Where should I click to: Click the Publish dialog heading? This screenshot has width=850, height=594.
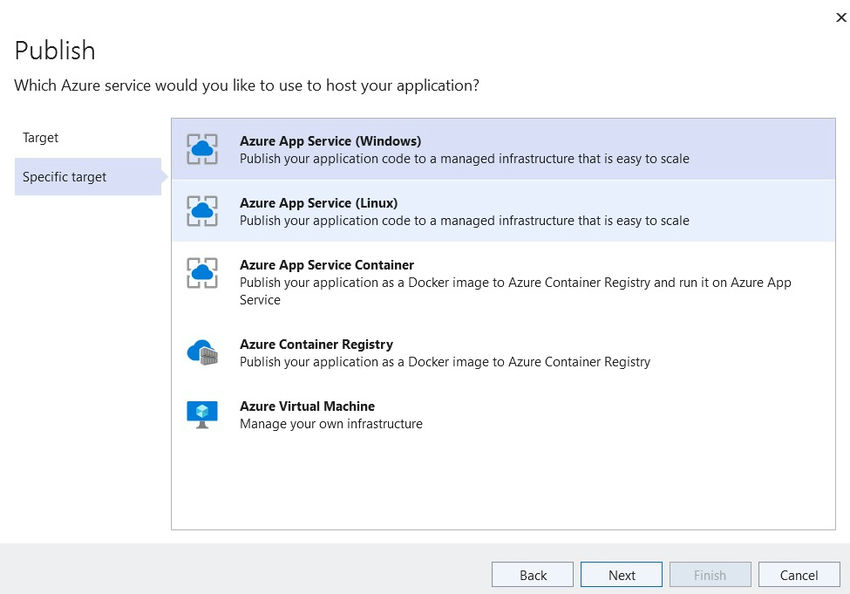(x=54, y=50)
